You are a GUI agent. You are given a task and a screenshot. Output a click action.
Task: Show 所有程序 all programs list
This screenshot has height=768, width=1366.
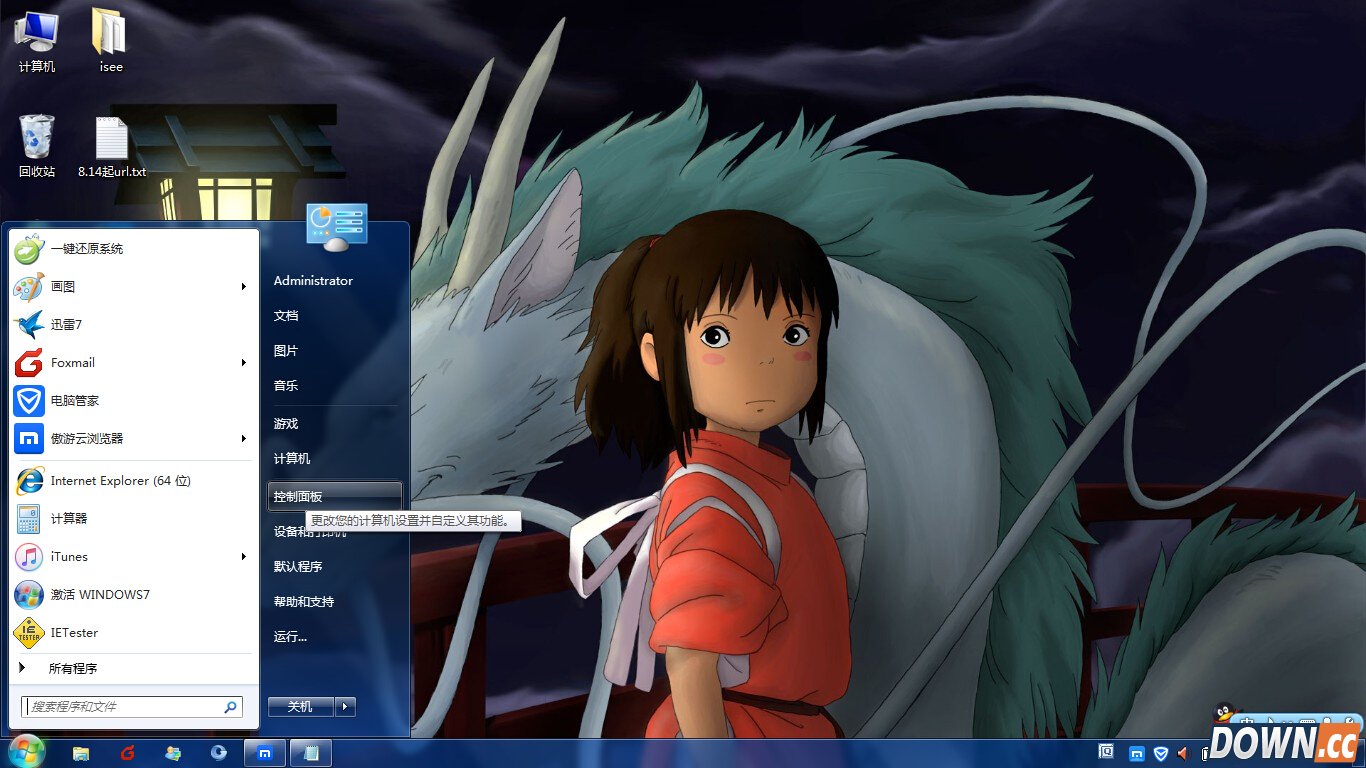coord(72,668)
